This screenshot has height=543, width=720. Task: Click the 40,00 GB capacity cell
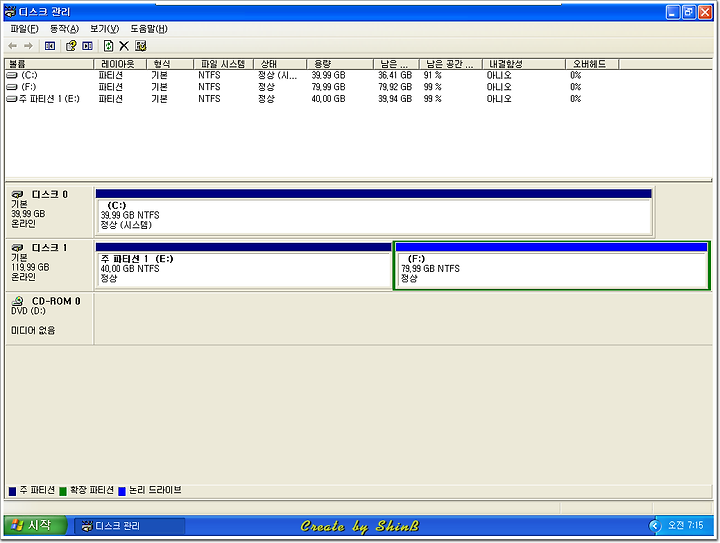click(x=328, y=99)
